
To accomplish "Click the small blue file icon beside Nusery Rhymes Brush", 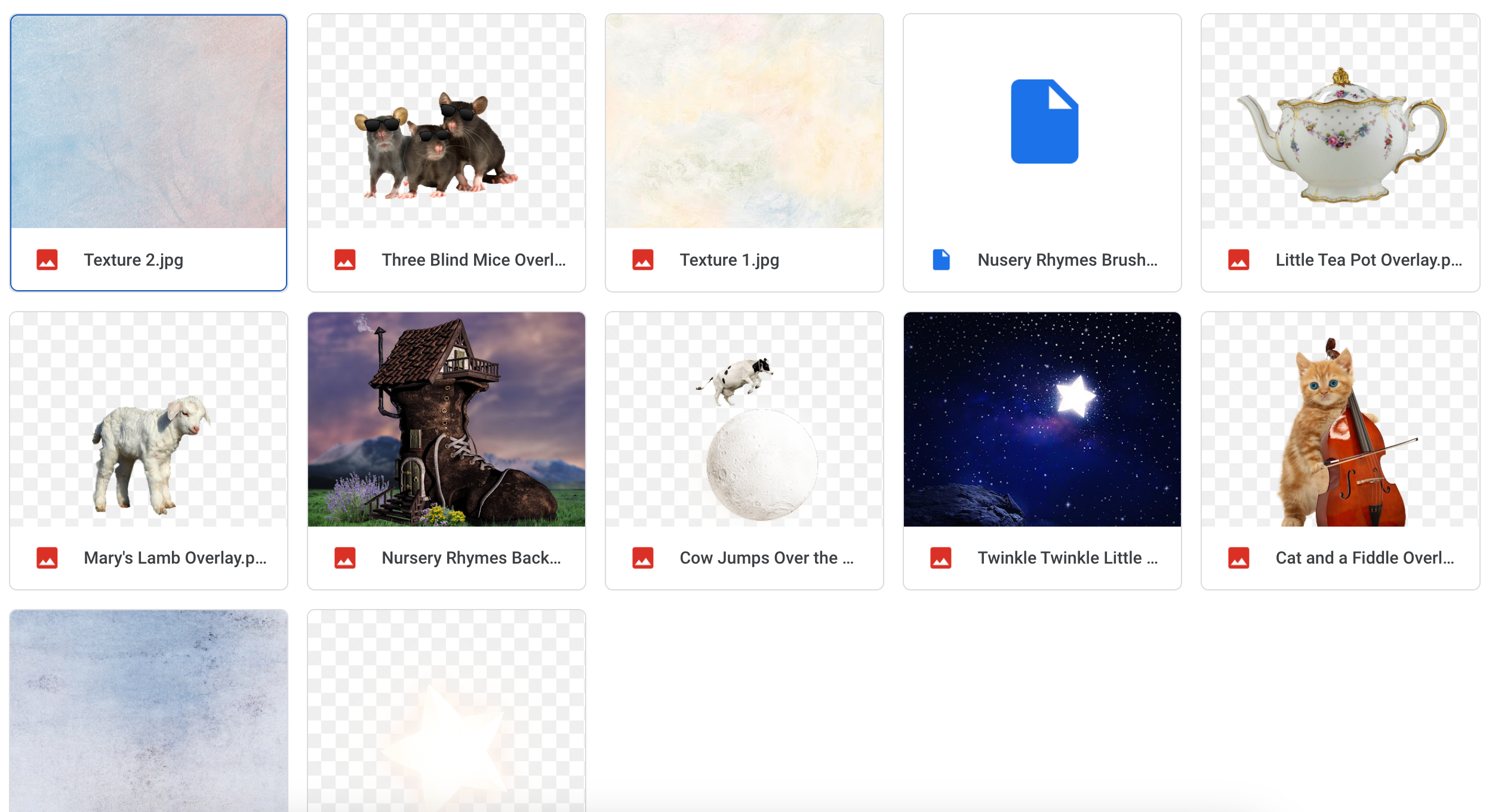I will (942, 260).
